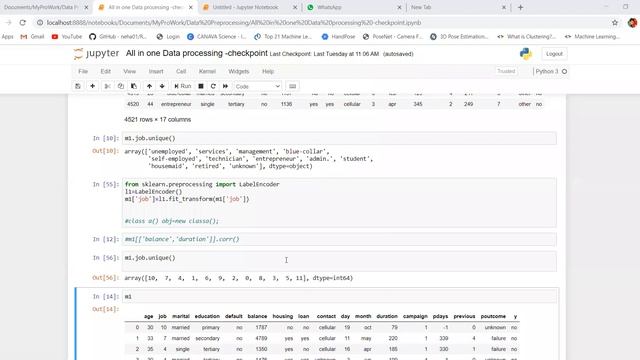
Task: Move selected cell up arrow
Action: 149,86
